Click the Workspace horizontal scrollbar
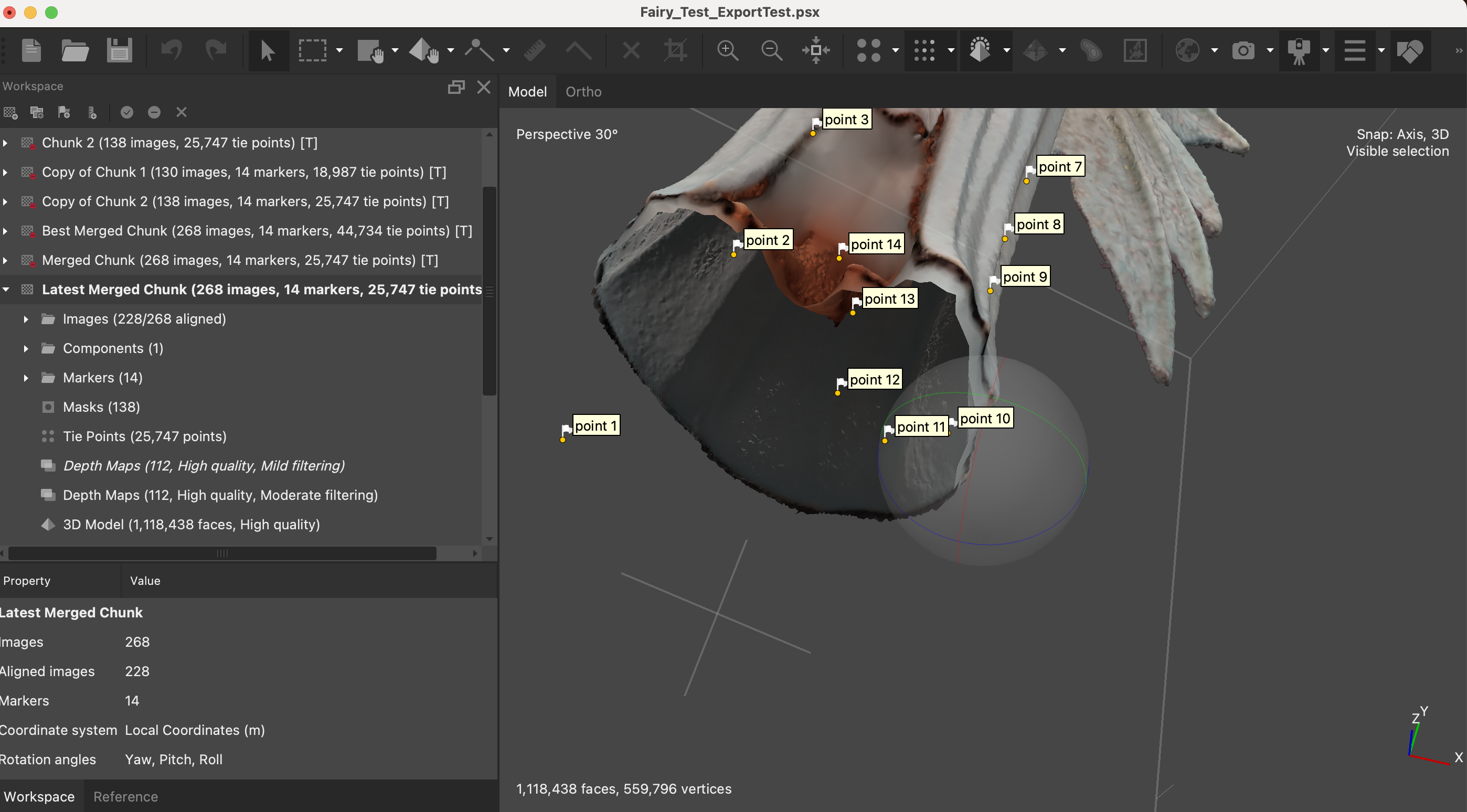 click(x=222, y=553)
